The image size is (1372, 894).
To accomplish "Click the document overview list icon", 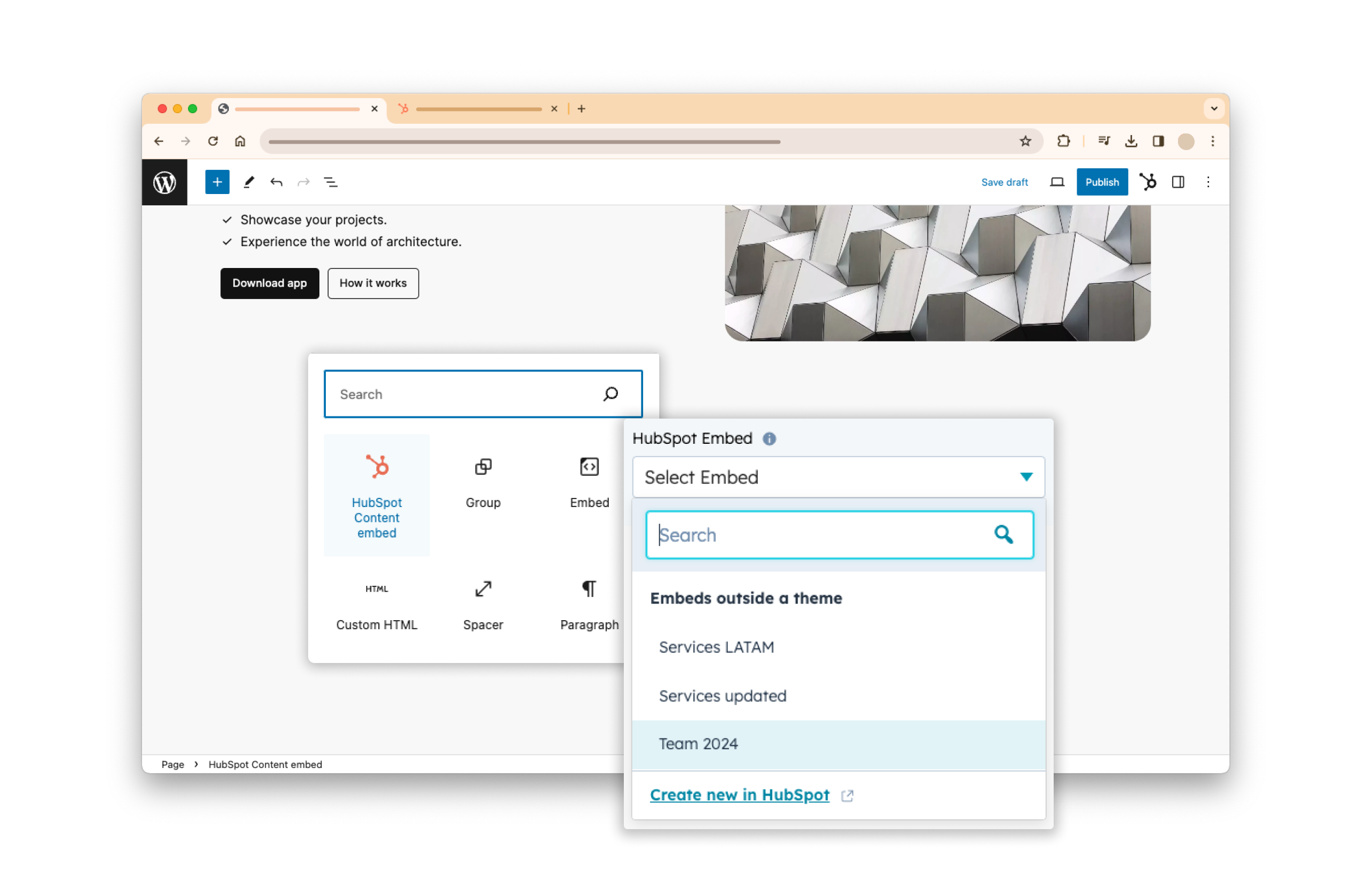I will (331, 182).
